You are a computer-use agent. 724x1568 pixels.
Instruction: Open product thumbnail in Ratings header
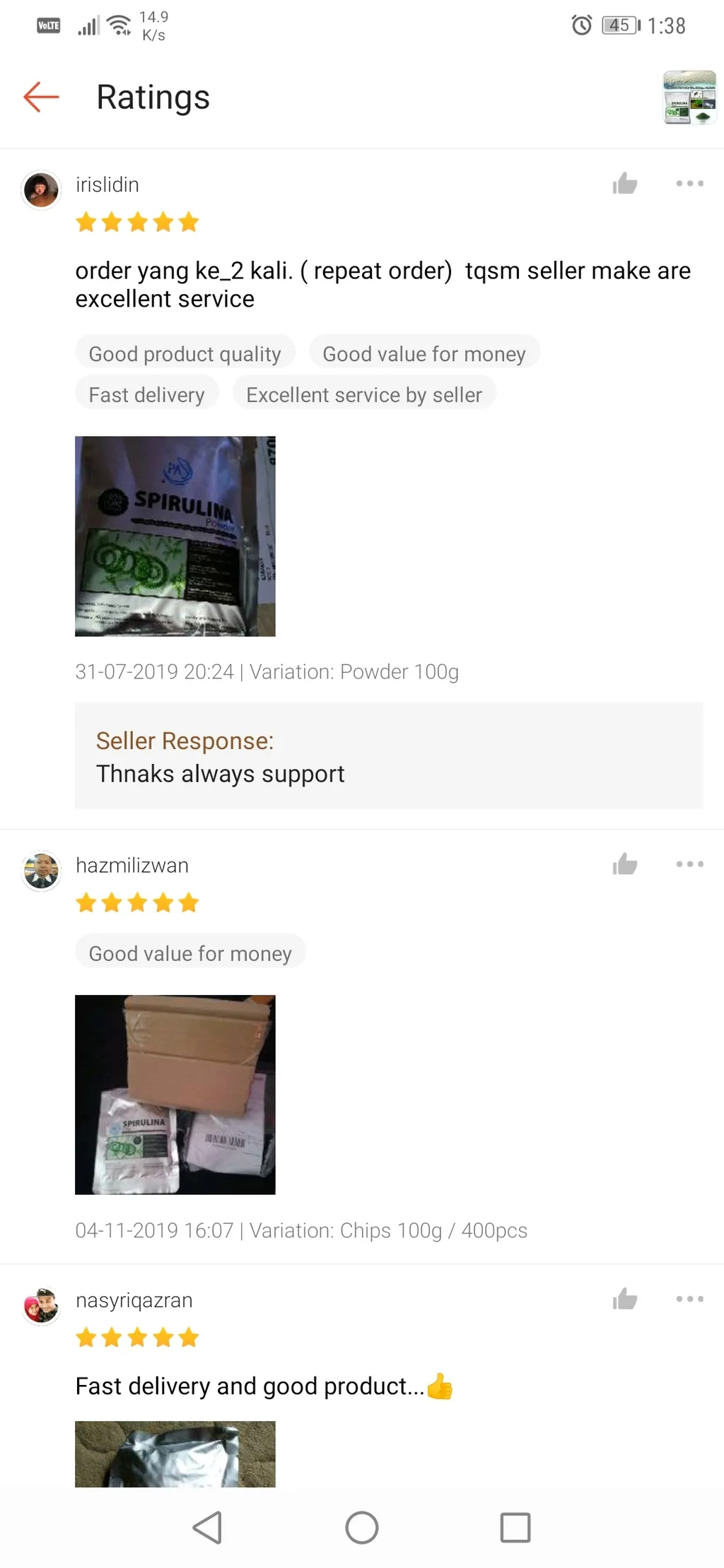point(689,98)
